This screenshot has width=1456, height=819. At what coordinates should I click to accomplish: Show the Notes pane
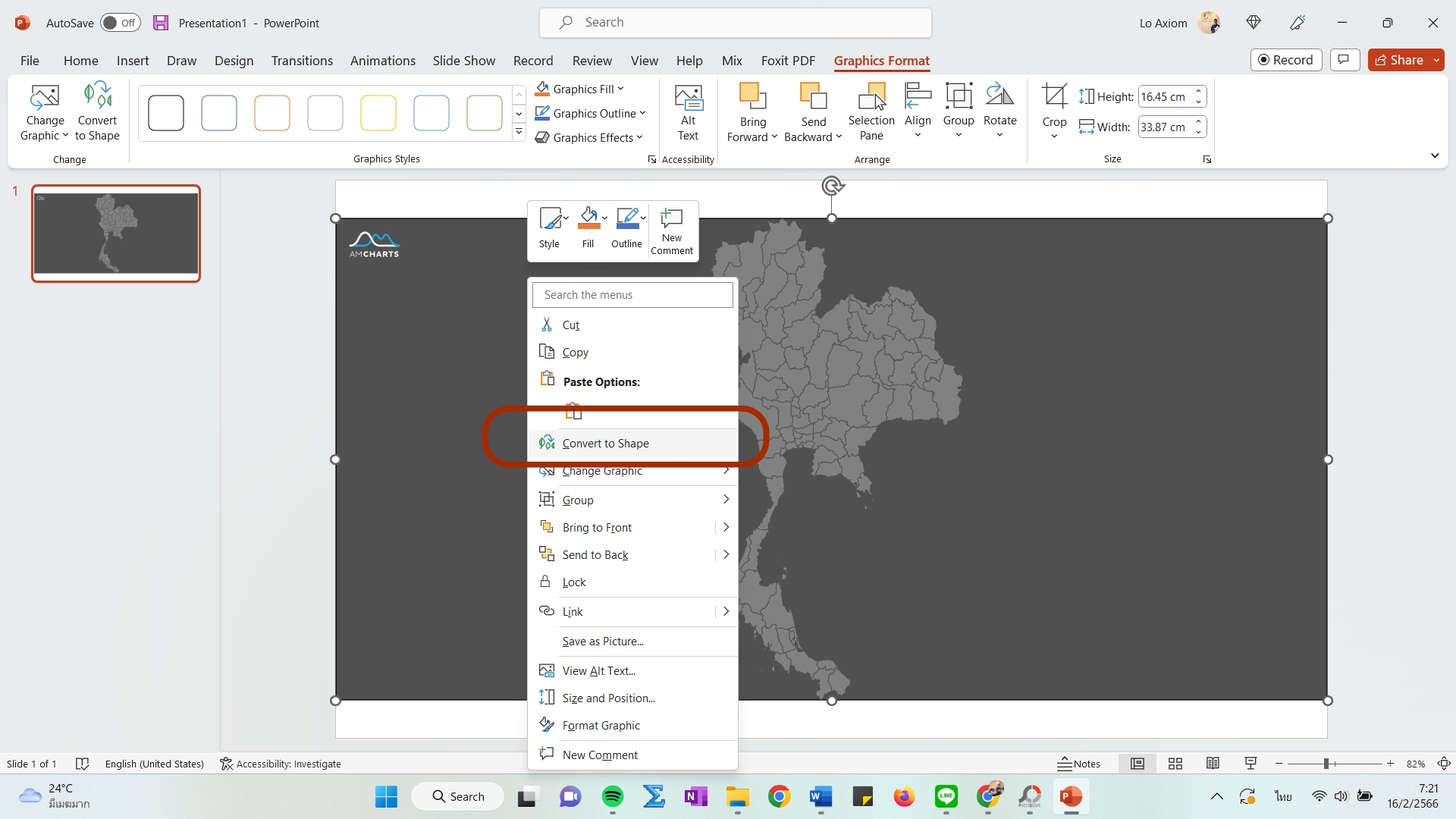pos(1079,764)
